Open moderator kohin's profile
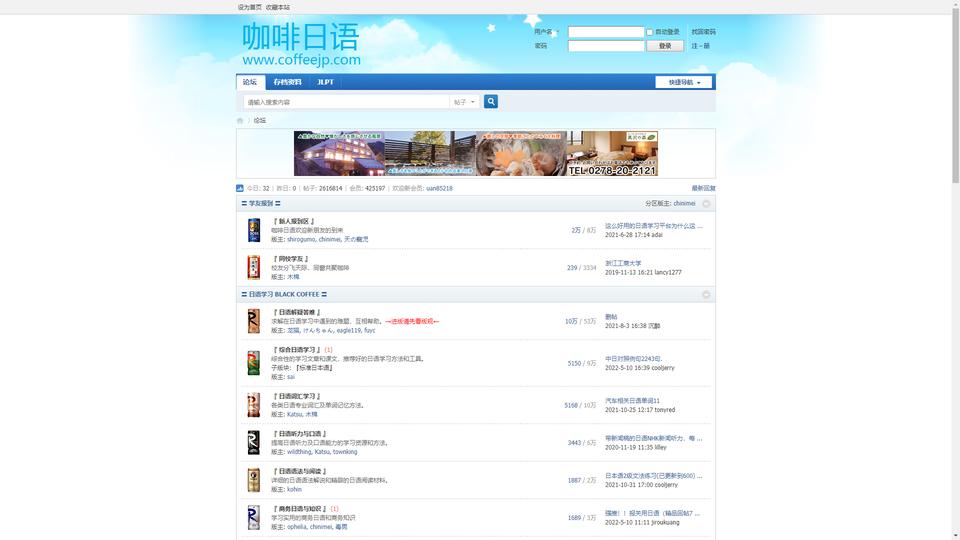 pos(294,490)
